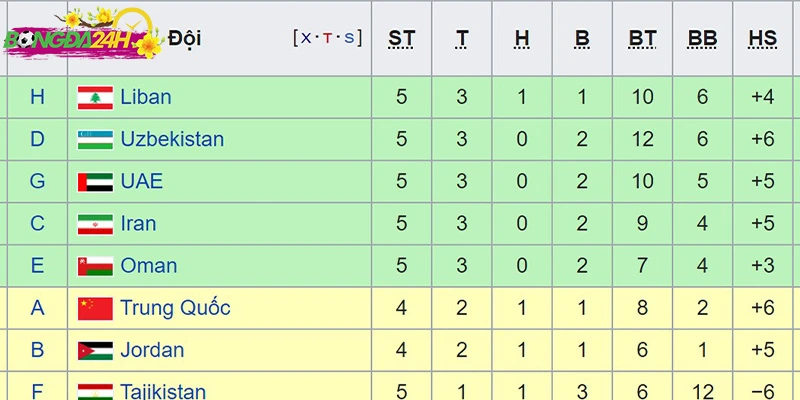800x400 pixels.
Task: Click the Iran flag icon
Action: [x=95, y=224]
